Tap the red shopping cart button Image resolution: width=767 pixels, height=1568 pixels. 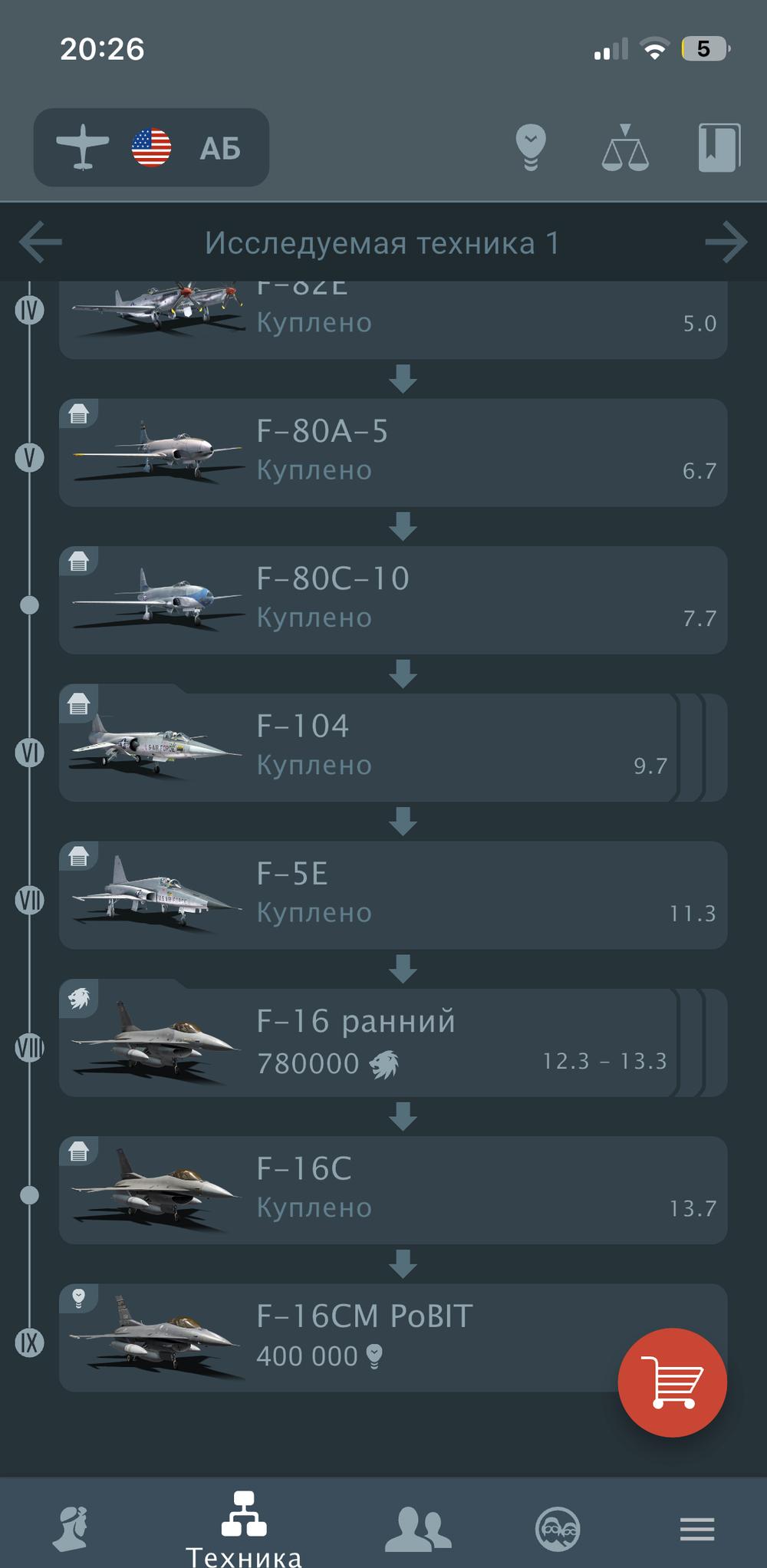[673, 1382]
